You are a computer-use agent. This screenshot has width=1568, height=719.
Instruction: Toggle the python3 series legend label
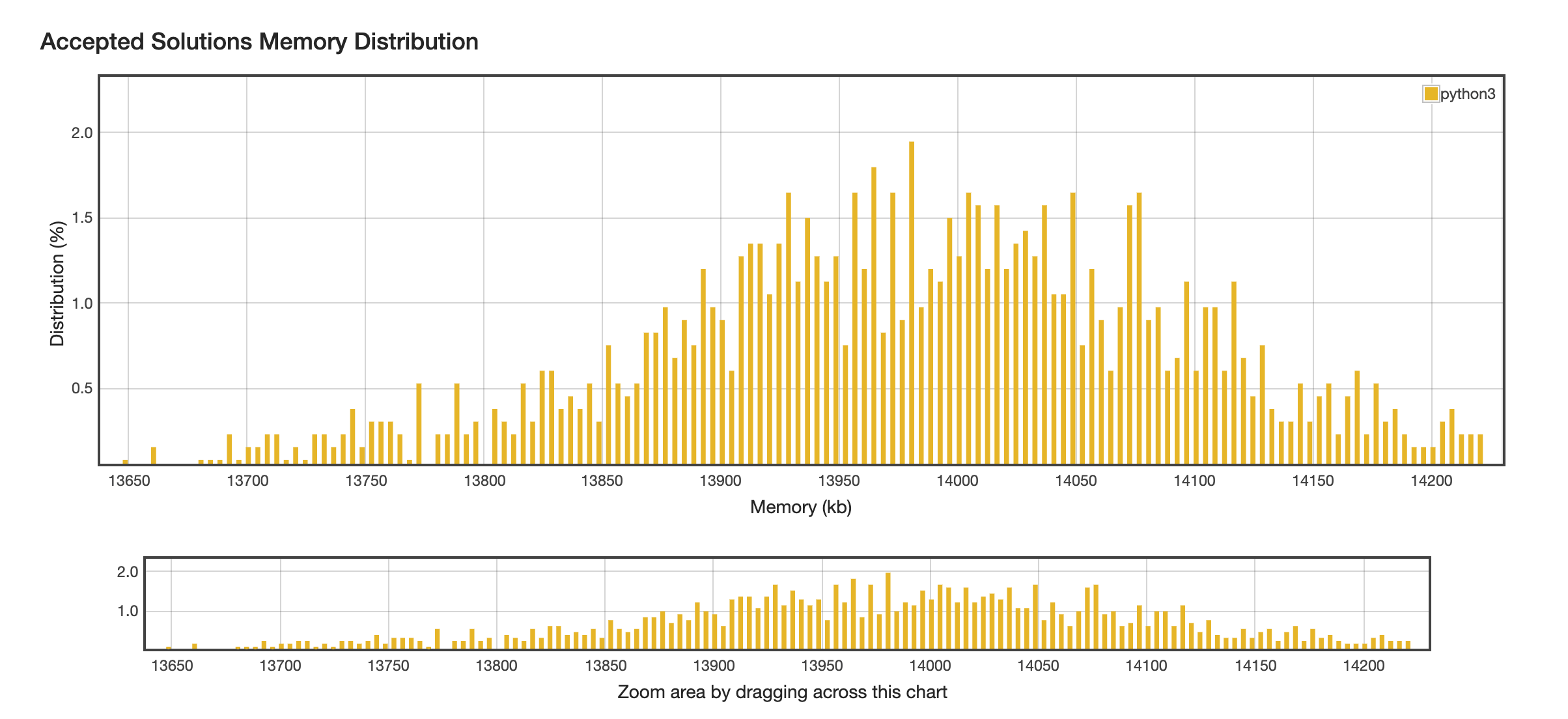(1468, 94)
